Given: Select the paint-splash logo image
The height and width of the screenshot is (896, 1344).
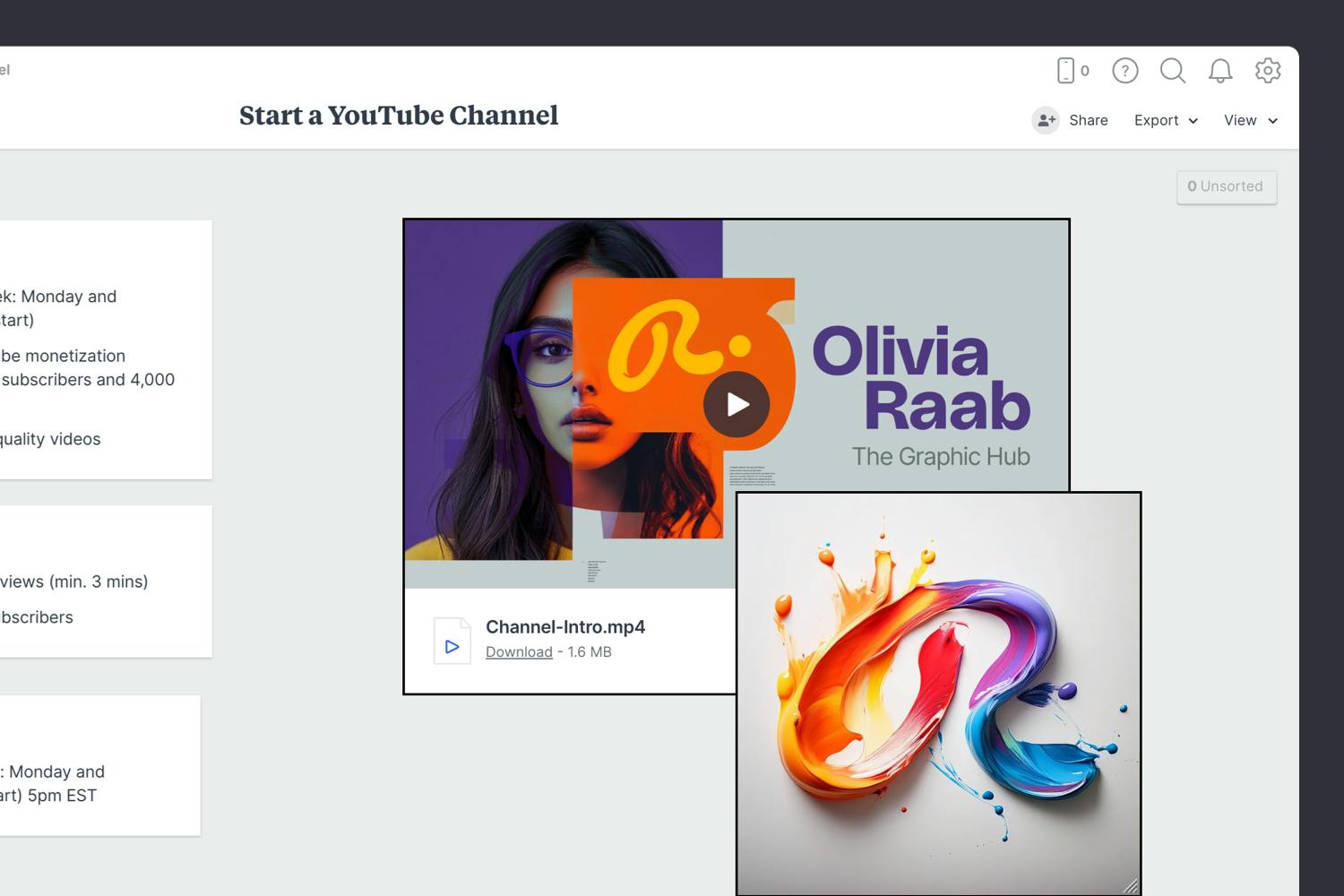Looking at the screenshot, I should [938, 694].
